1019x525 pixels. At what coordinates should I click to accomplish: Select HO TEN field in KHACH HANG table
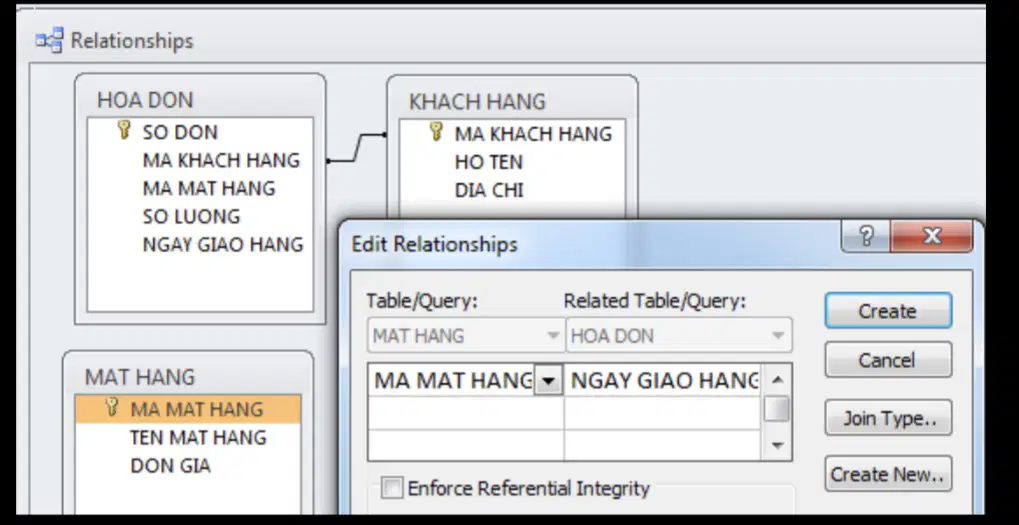(489, 162)
